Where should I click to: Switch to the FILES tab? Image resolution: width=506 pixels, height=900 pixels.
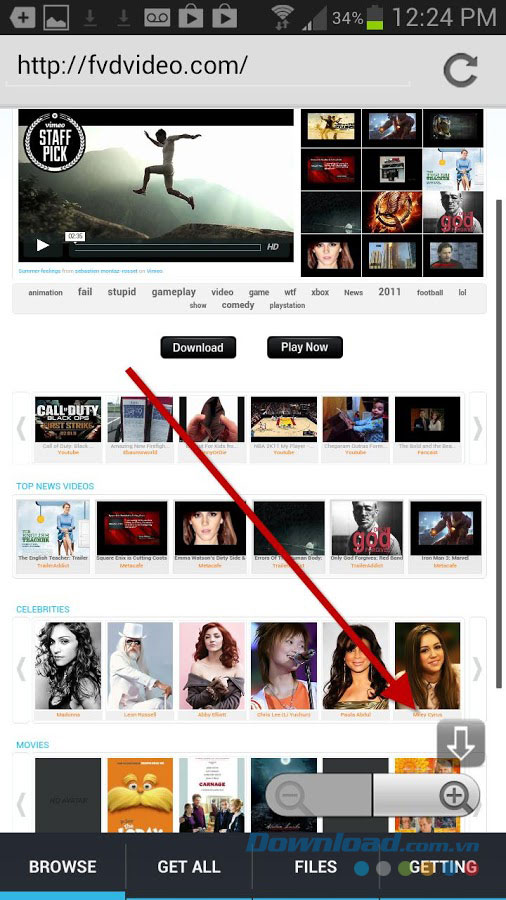point(316,867)
